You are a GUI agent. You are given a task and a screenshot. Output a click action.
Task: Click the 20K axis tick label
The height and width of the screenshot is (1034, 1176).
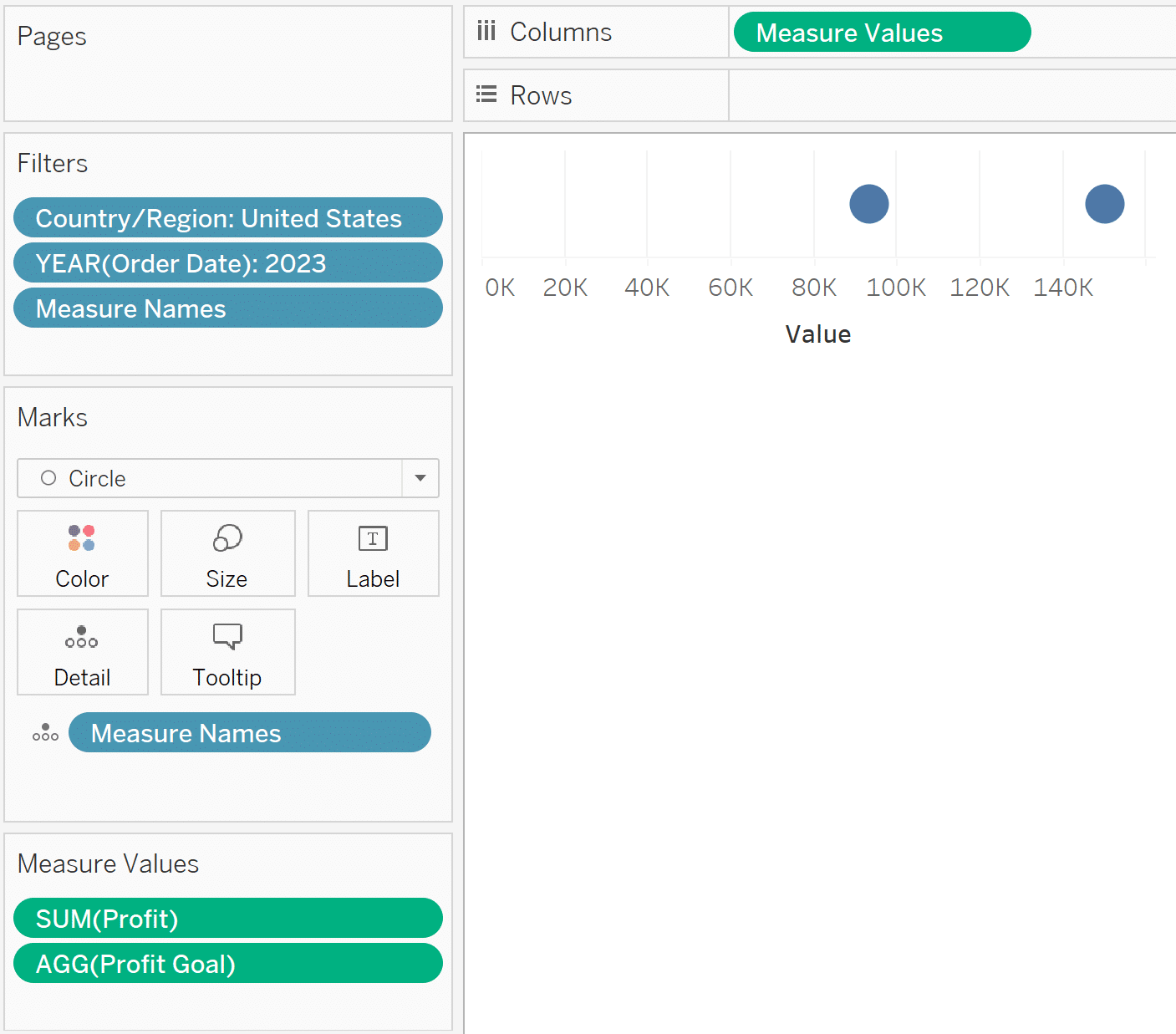(x=565, y=288)
